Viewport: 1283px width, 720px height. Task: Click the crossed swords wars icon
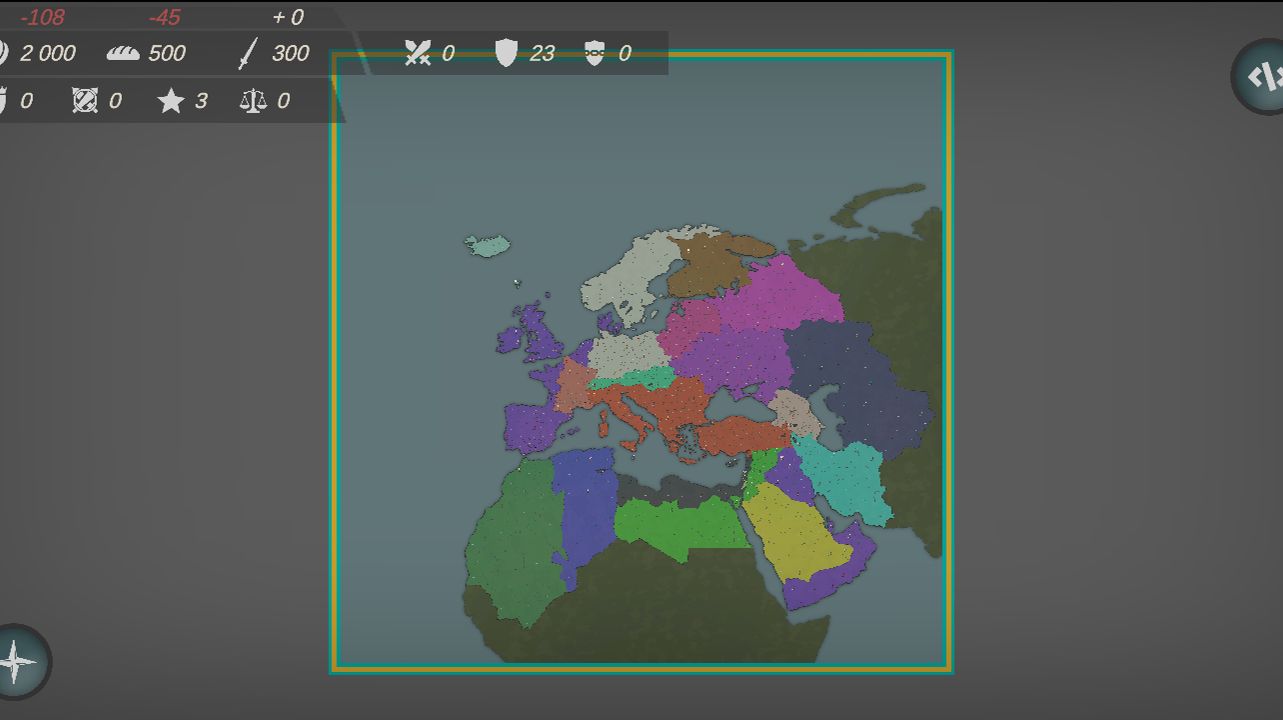tap(418, 53)
